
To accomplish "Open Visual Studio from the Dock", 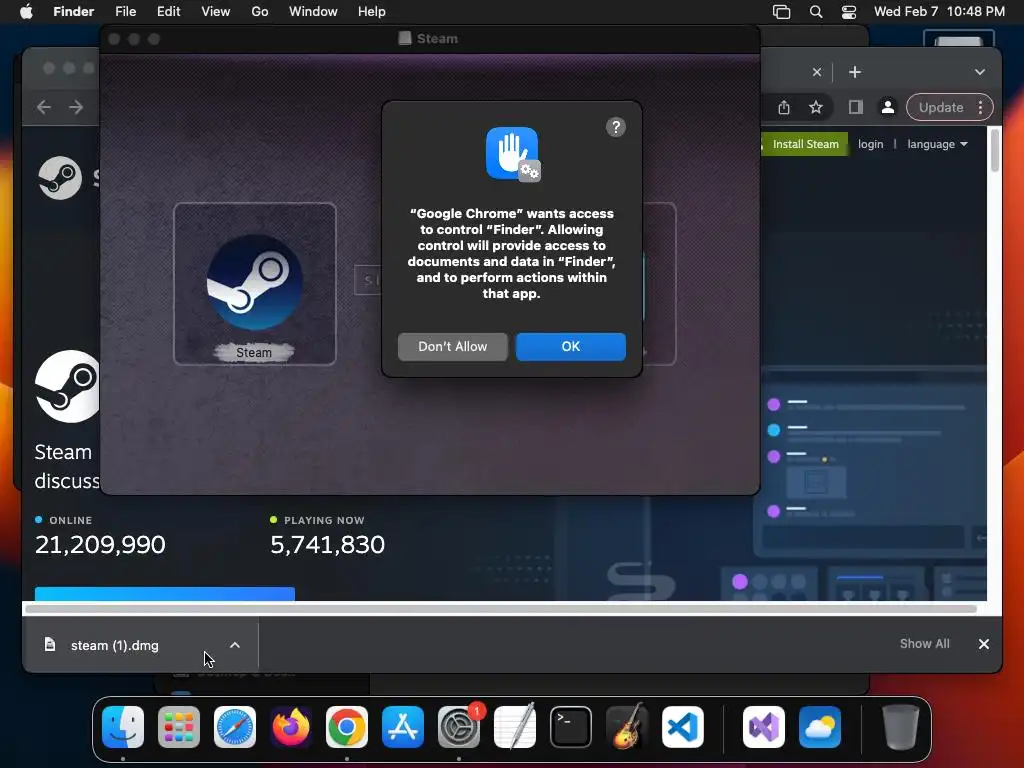I will [763, 727].
